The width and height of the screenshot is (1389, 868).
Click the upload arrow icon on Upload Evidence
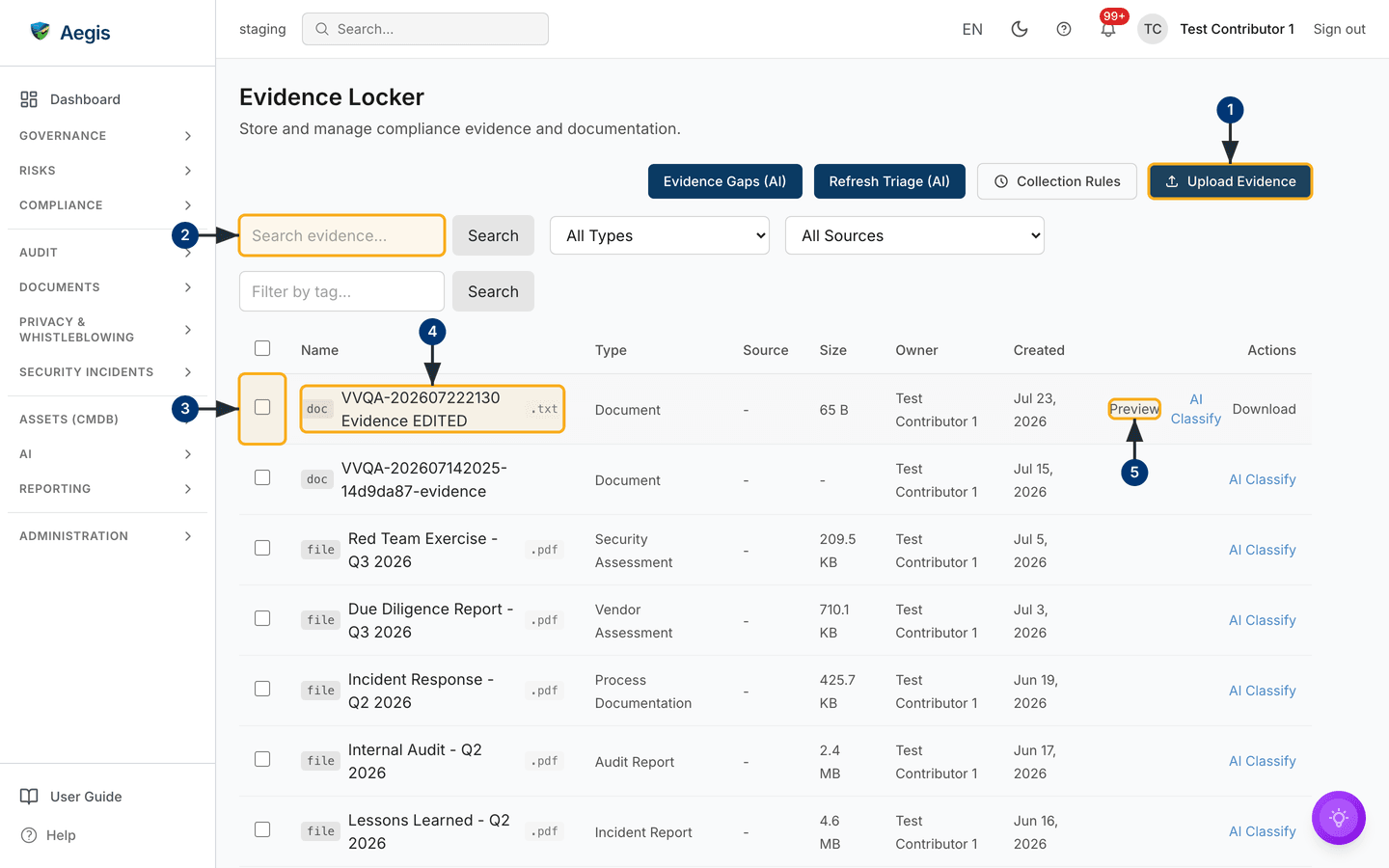pyautogui.click(x=1172, y=181)
